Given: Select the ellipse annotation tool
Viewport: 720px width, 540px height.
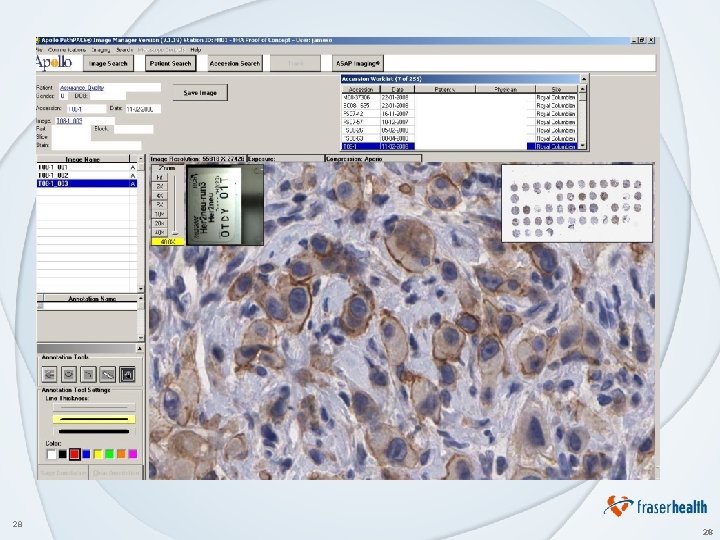Looking at the screenshot, I should [69, 374].
